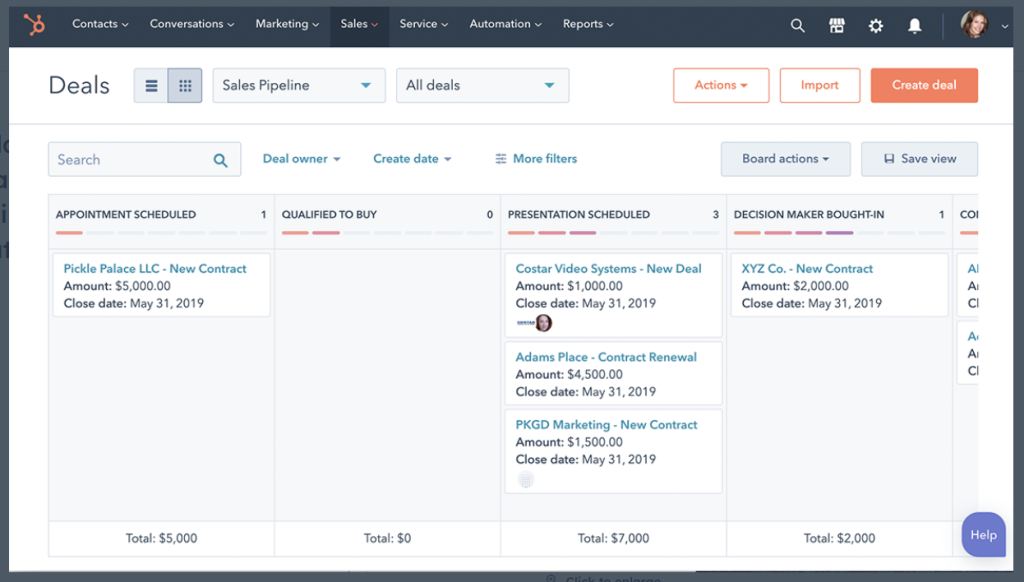Click the search magnifier in the deals search bar

point(220,159)
